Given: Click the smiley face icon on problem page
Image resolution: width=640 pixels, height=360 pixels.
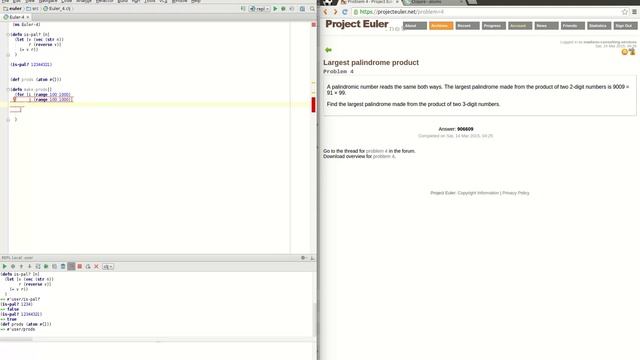Looking at the screenshot, I should [624, 52].
